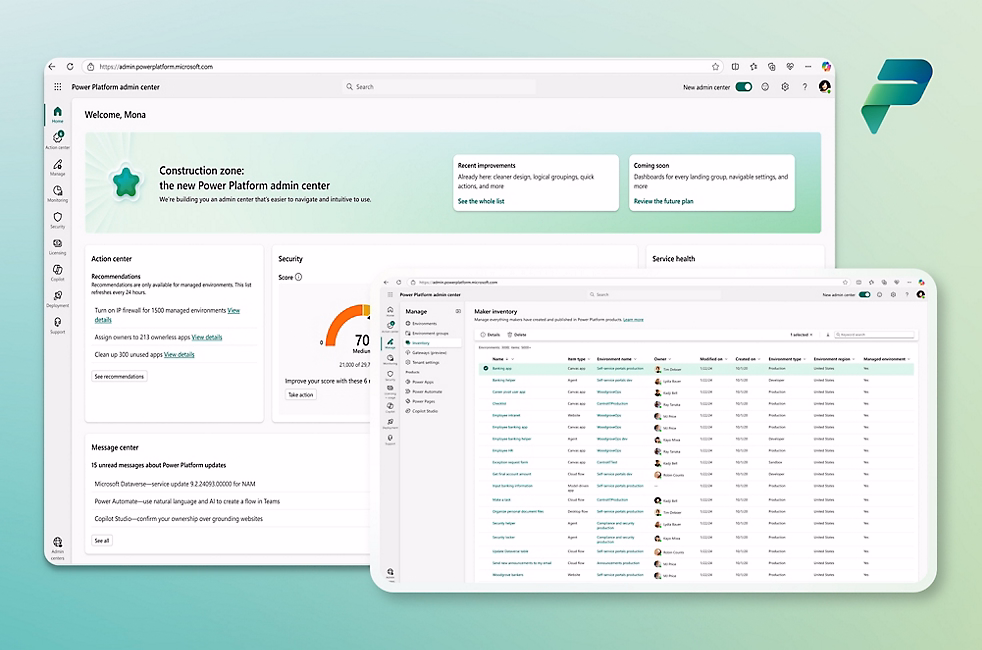Open the app launcher grid in the back window

58,87
